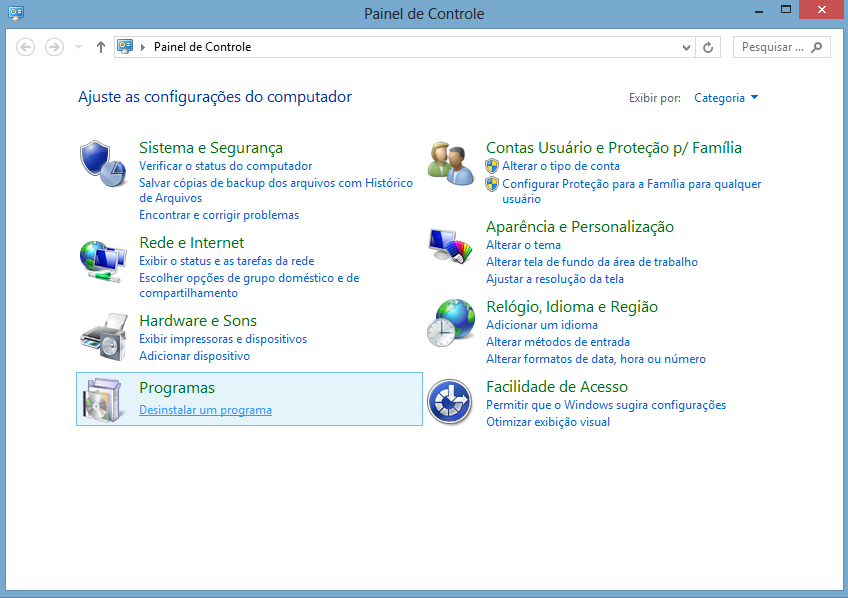This screenshot has width=848, height=598.
Task: Click Alterar métodos de entrada
Action: (558, 342)
